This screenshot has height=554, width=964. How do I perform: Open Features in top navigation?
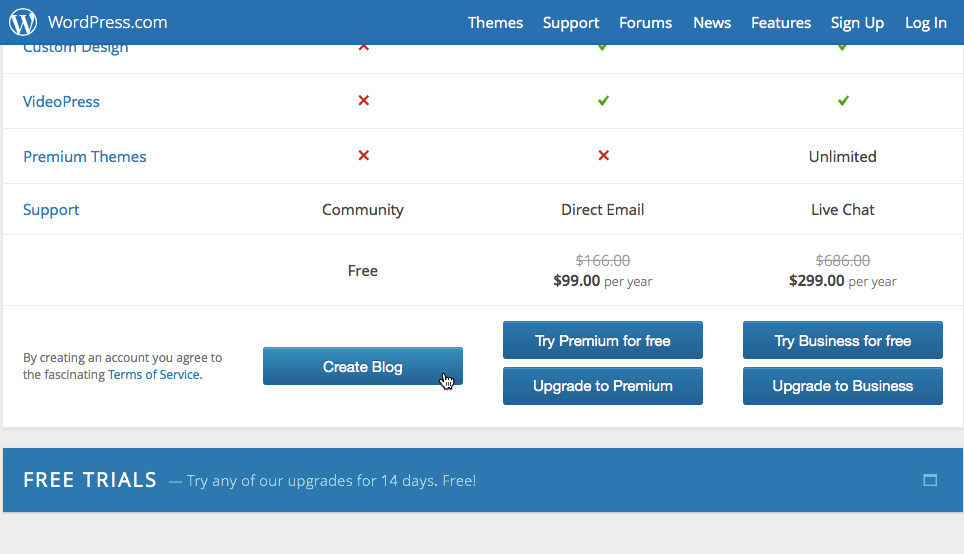coord(781,23)
